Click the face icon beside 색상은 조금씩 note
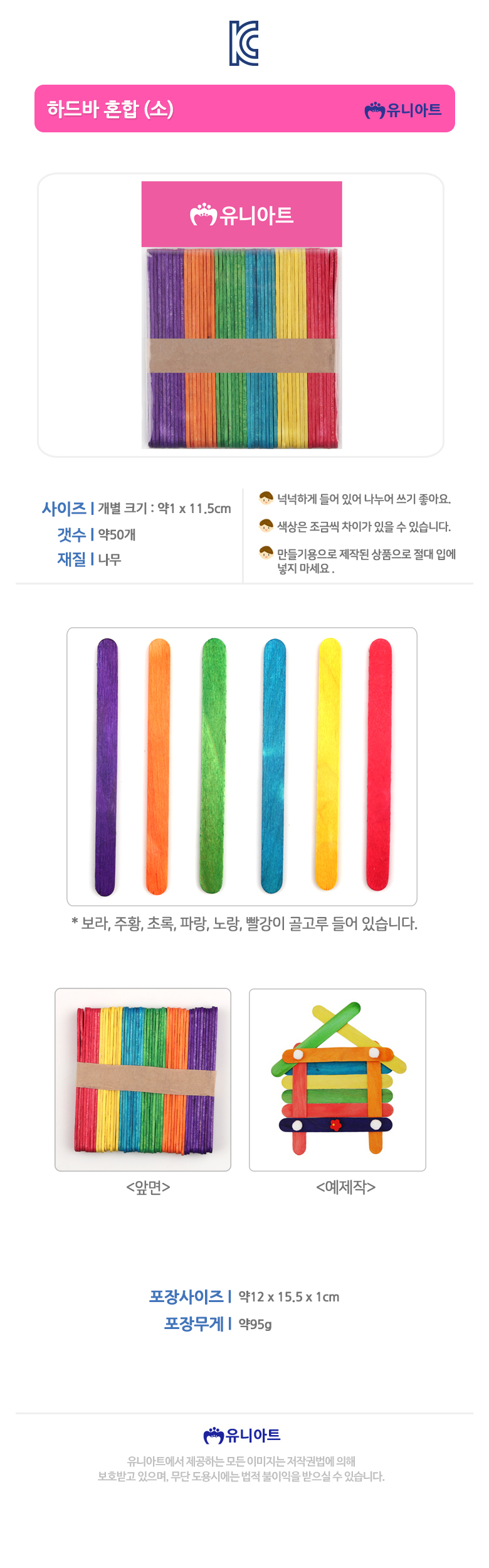Image resolution: width=489 pixels, height=1568 pixels. pos(266,526)
